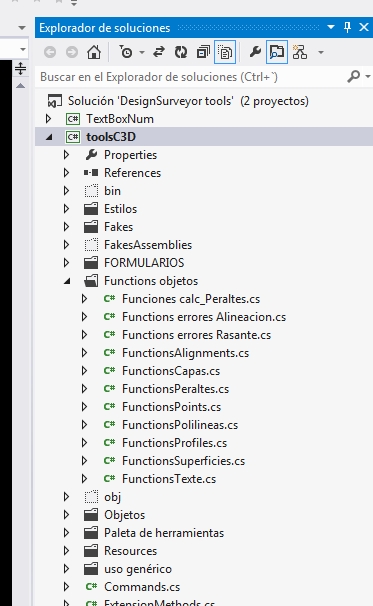Image resolution: width=373 pixels, height=606 pixels.
Task: Select Functions errores Alineacion.cs file
Action: (x=204, y=317)
